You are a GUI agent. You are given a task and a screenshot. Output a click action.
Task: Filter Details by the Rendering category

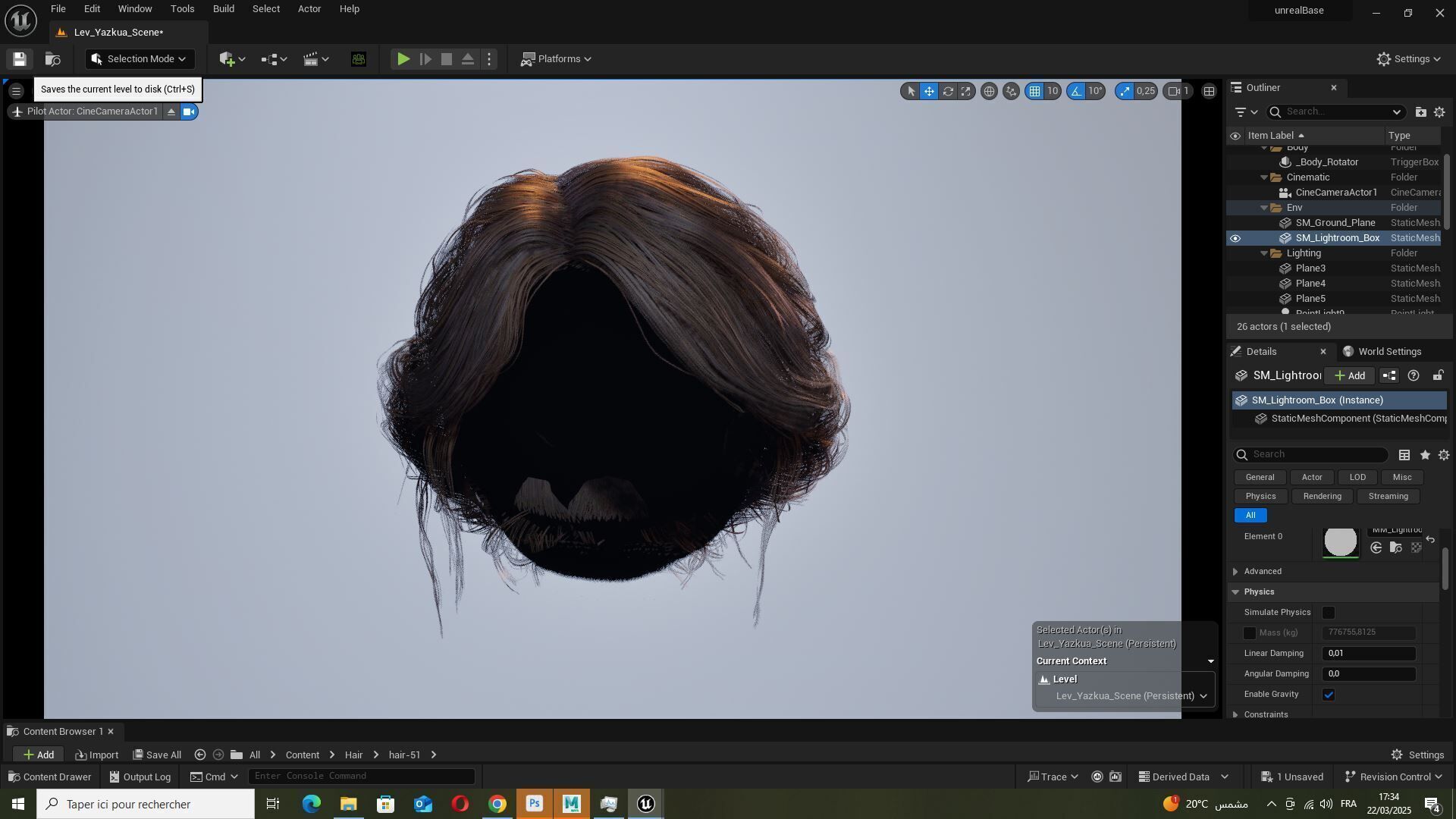click(x=1322, y=497)
